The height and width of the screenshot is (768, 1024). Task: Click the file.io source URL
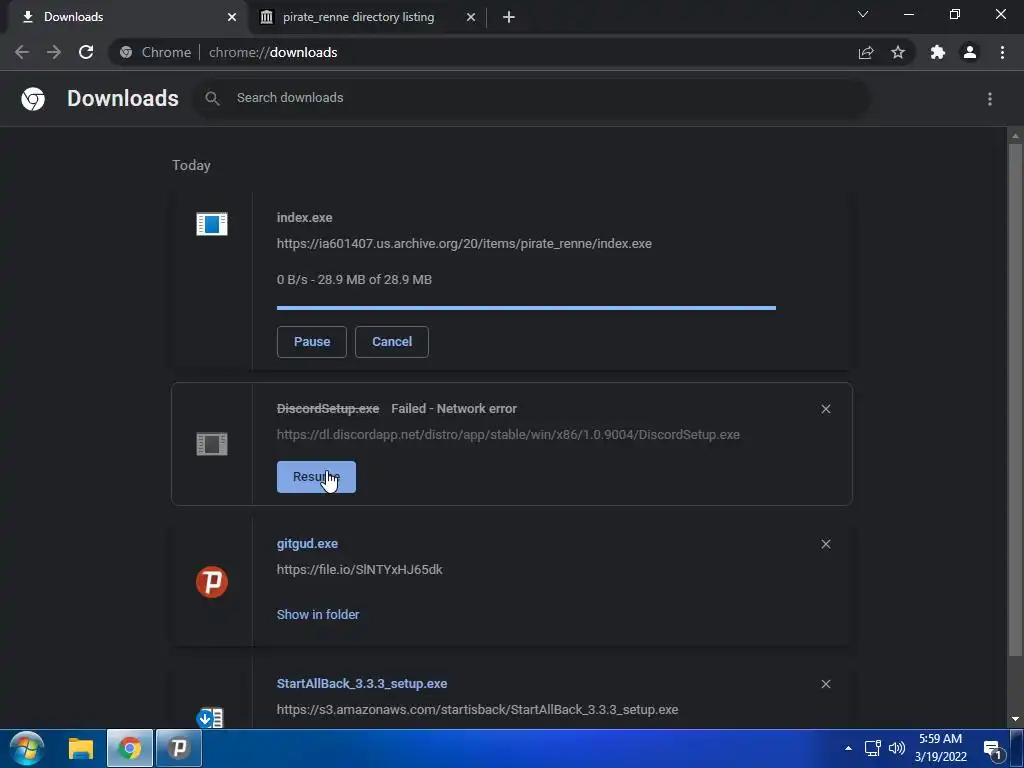coord(360,569)
